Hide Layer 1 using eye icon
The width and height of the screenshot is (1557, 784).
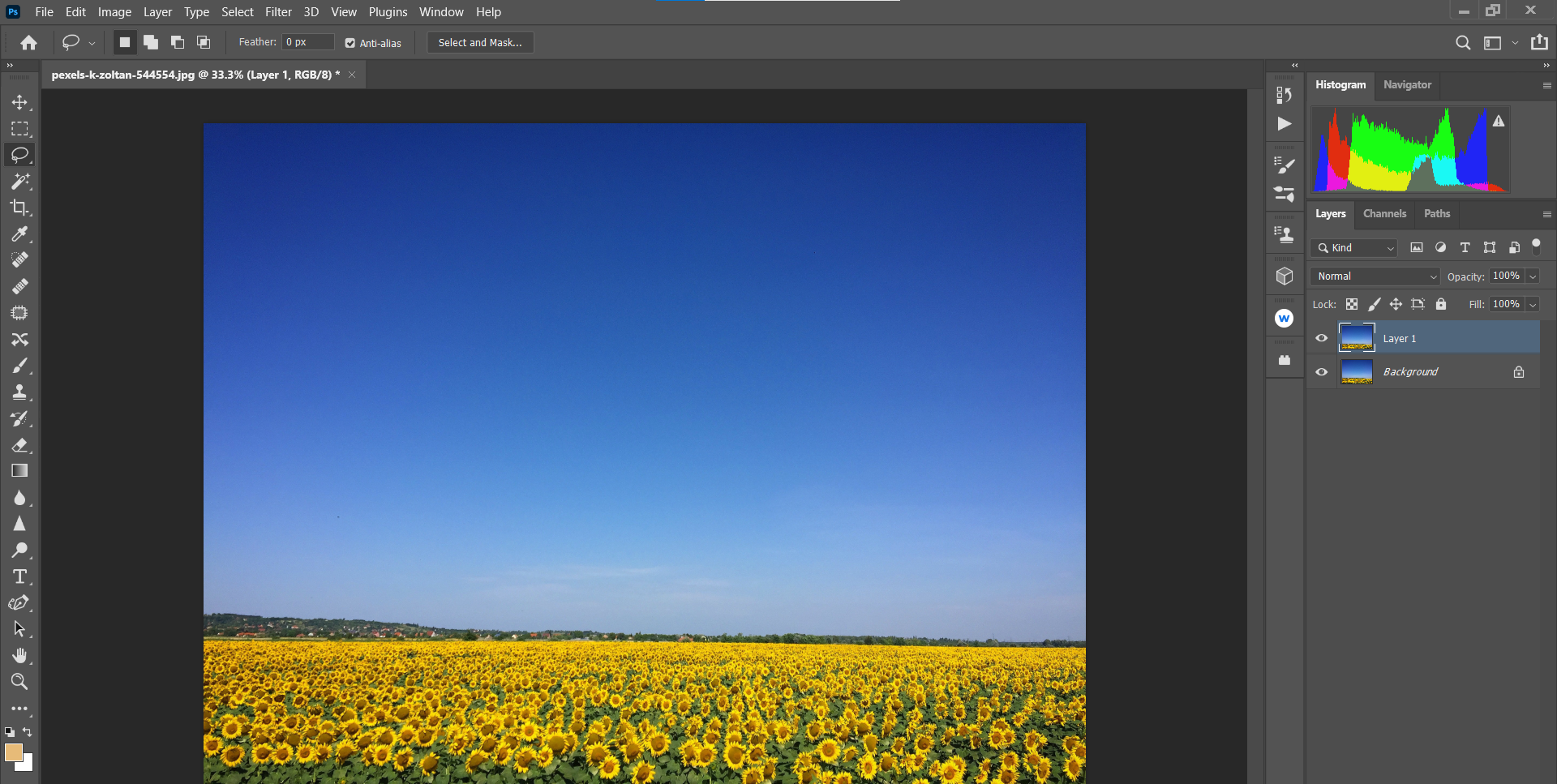pos(1322,338)
